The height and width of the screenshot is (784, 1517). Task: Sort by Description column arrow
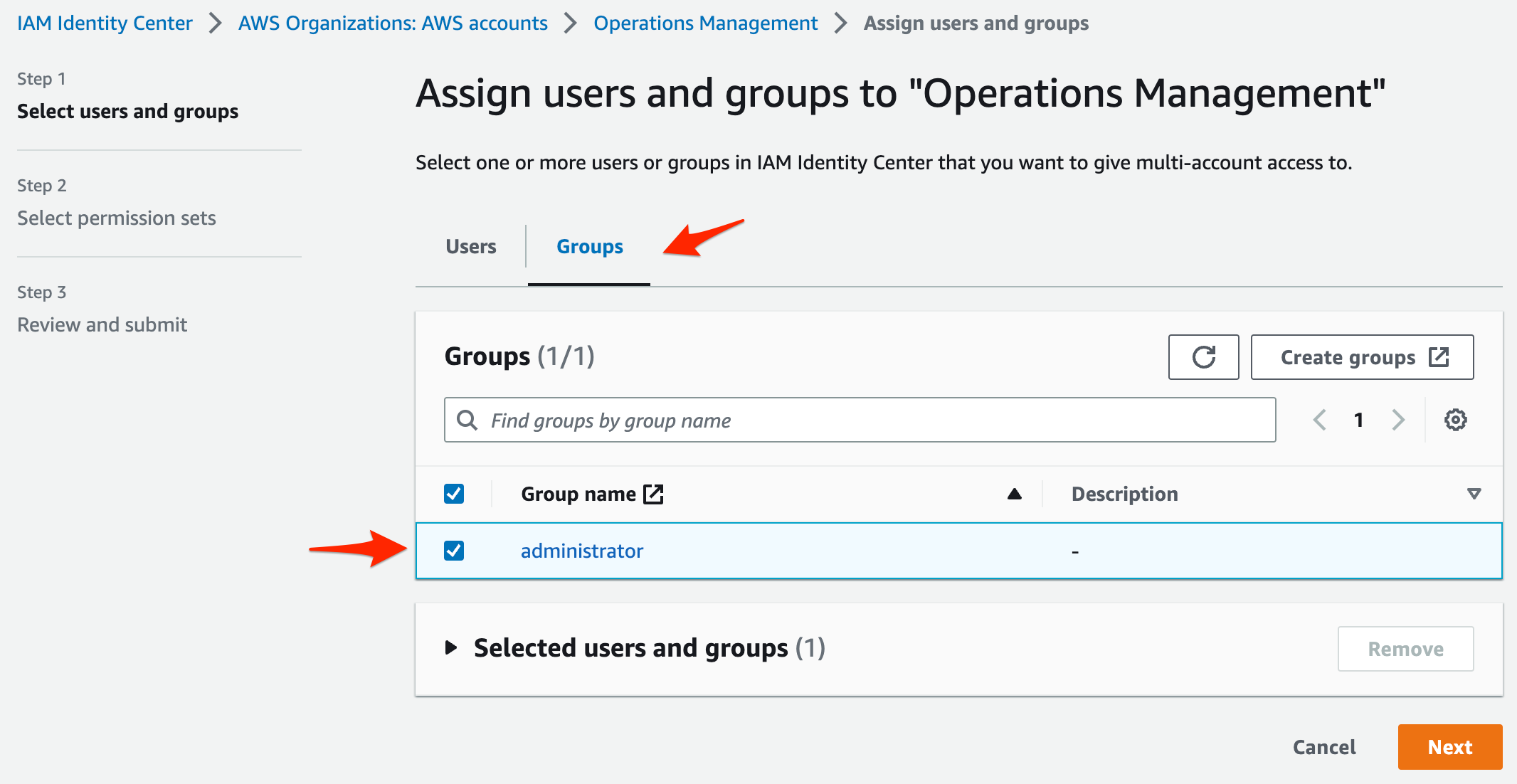[x=1474, y=494]
